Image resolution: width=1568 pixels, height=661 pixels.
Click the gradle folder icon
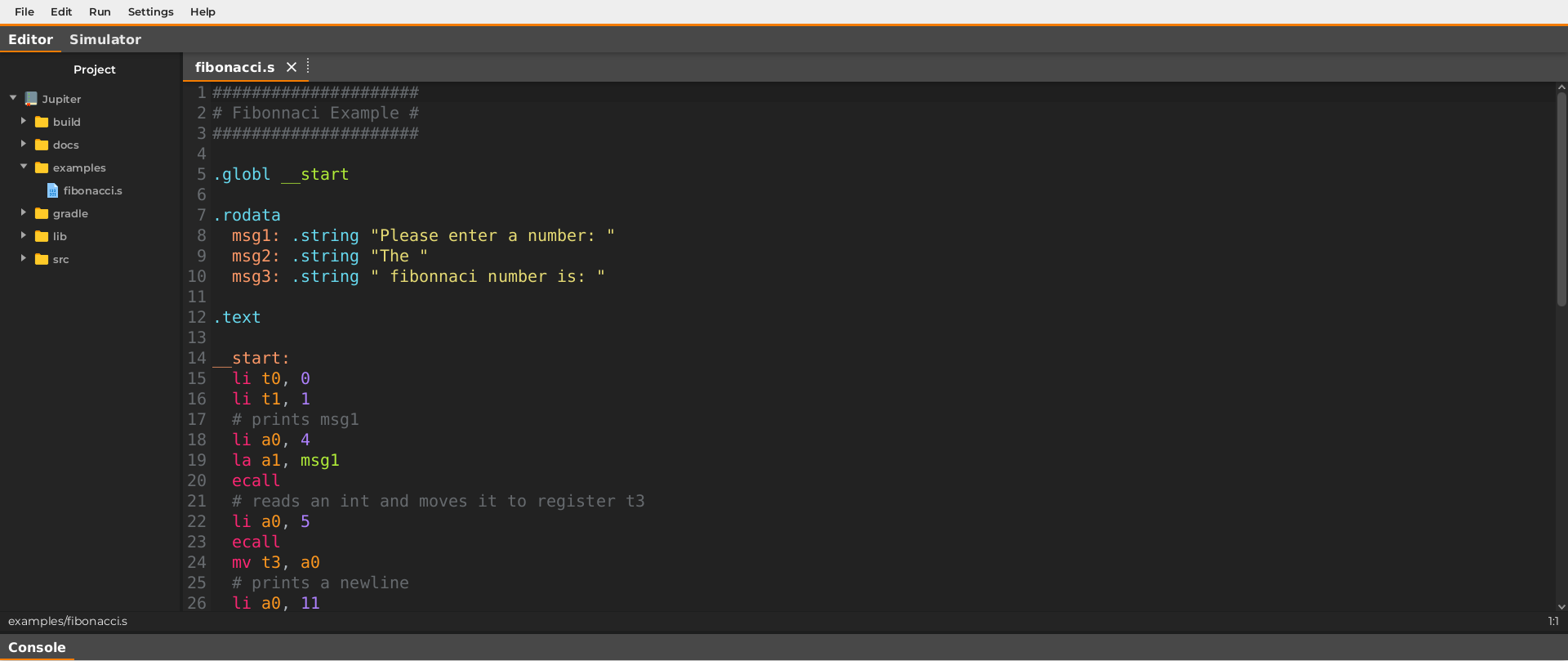pyautogui.click(x=42, y=213)
